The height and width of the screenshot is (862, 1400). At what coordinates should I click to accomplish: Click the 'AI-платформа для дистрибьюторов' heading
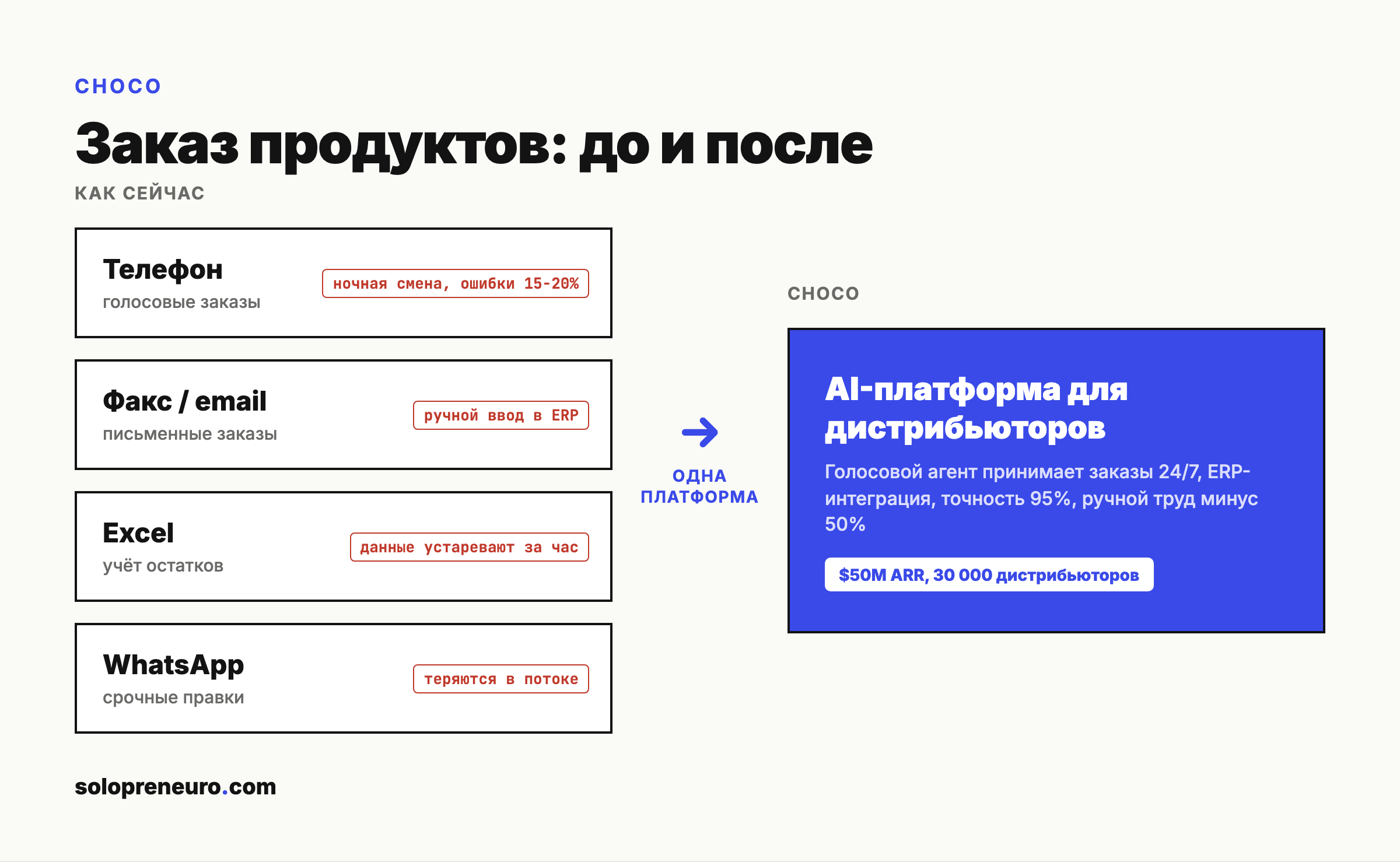coord(976,409)
